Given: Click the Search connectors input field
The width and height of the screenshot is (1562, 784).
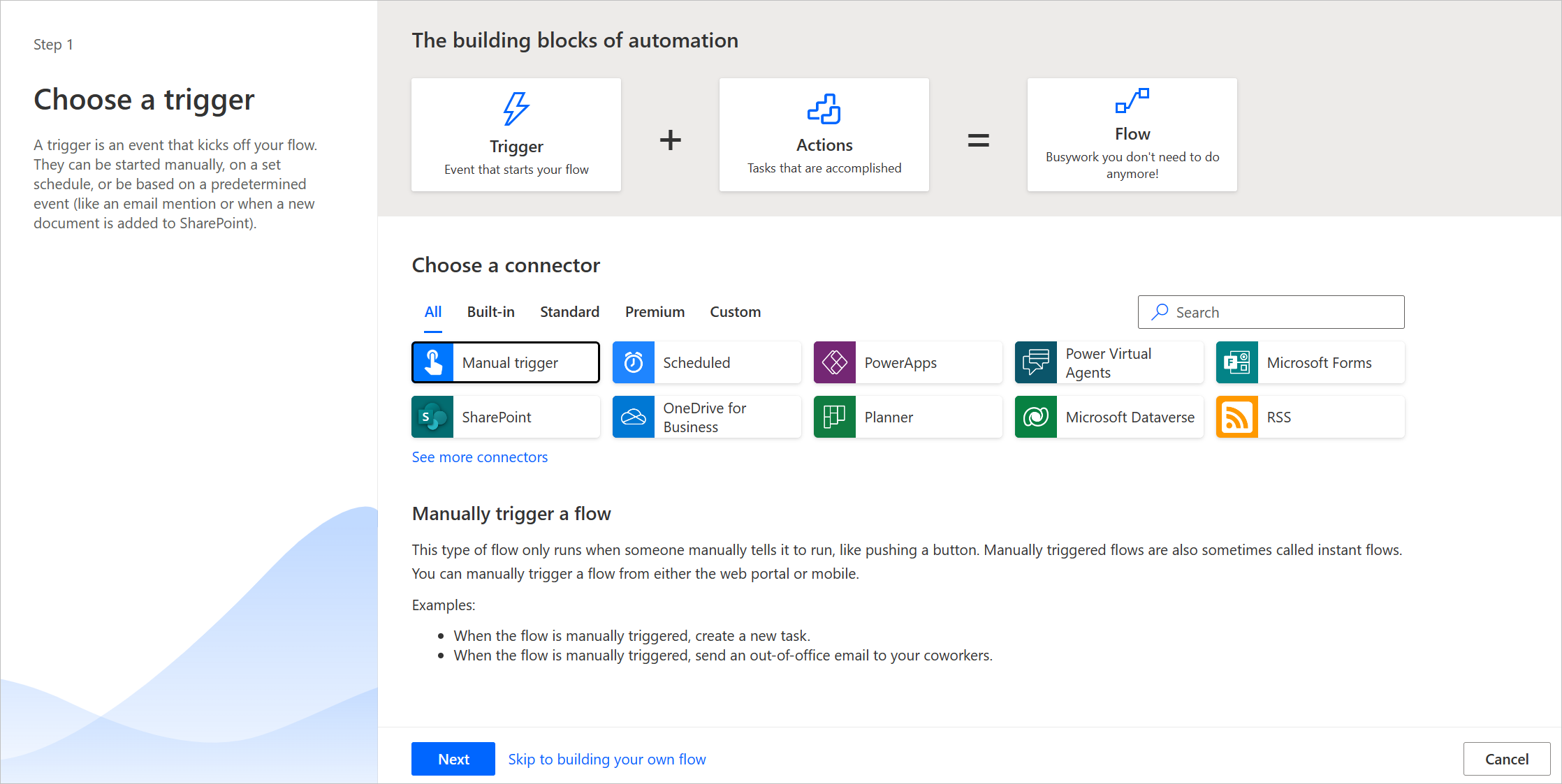Looking at the screenshot, I should (x=1271, y=311).
